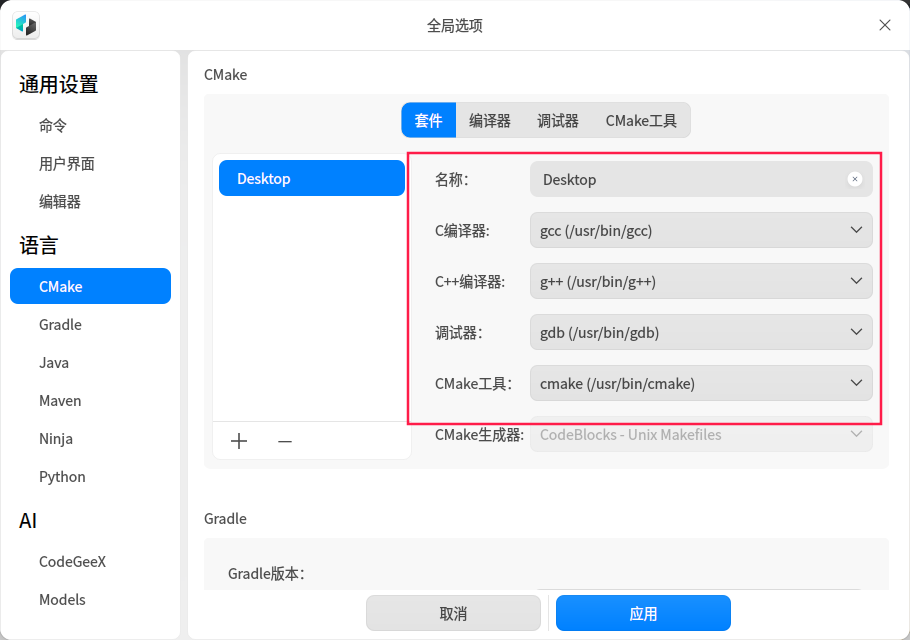The image size is (910, 640).
Task: Switch to the CMake工具 tab
Action: (x=641, y=120)
